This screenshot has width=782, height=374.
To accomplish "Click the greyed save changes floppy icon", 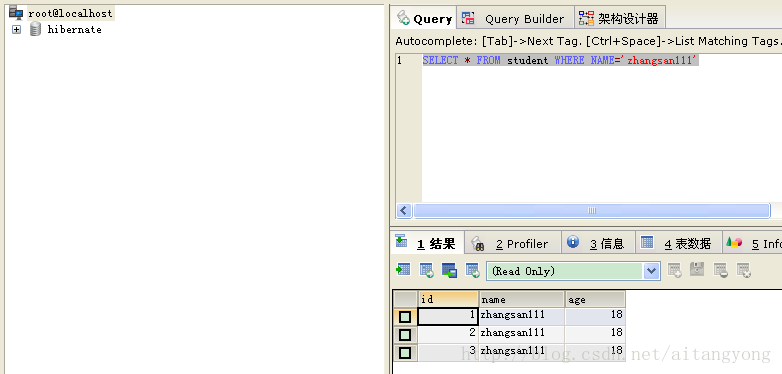I will pyautogui.click(x=697, y=270).
